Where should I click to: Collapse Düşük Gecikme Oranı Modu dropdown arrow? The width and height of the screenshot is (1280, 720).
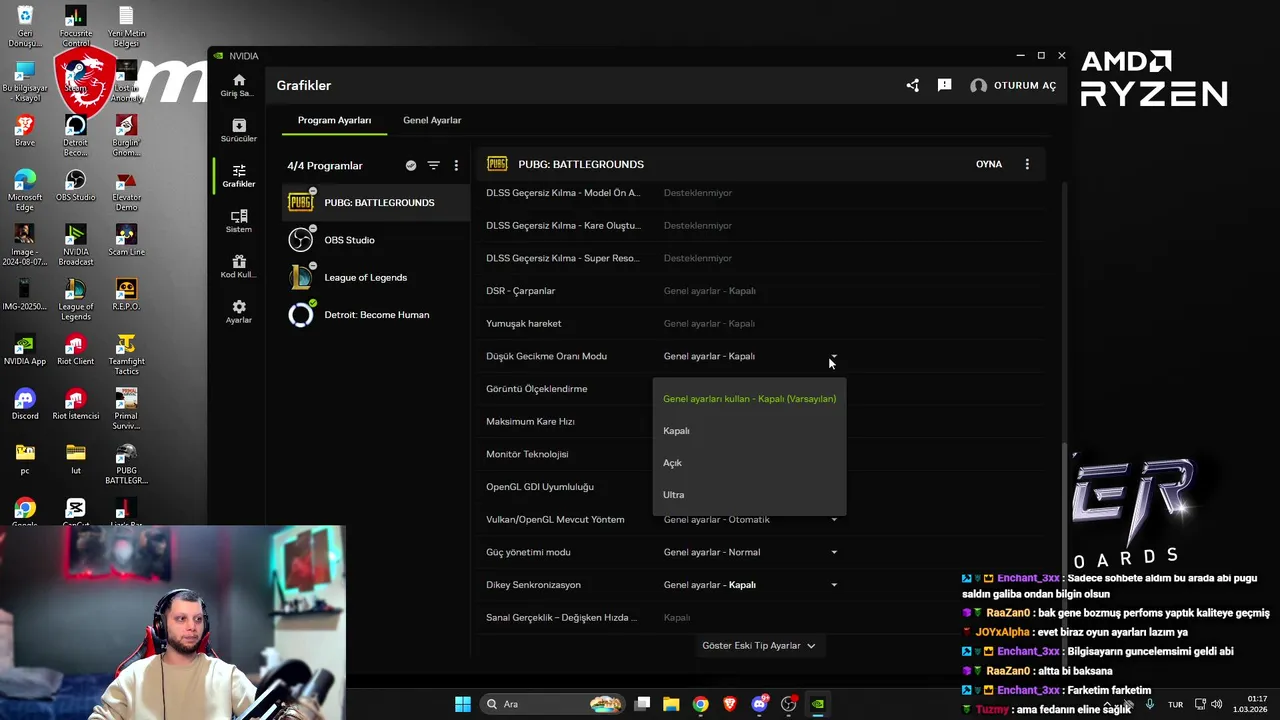833,356
